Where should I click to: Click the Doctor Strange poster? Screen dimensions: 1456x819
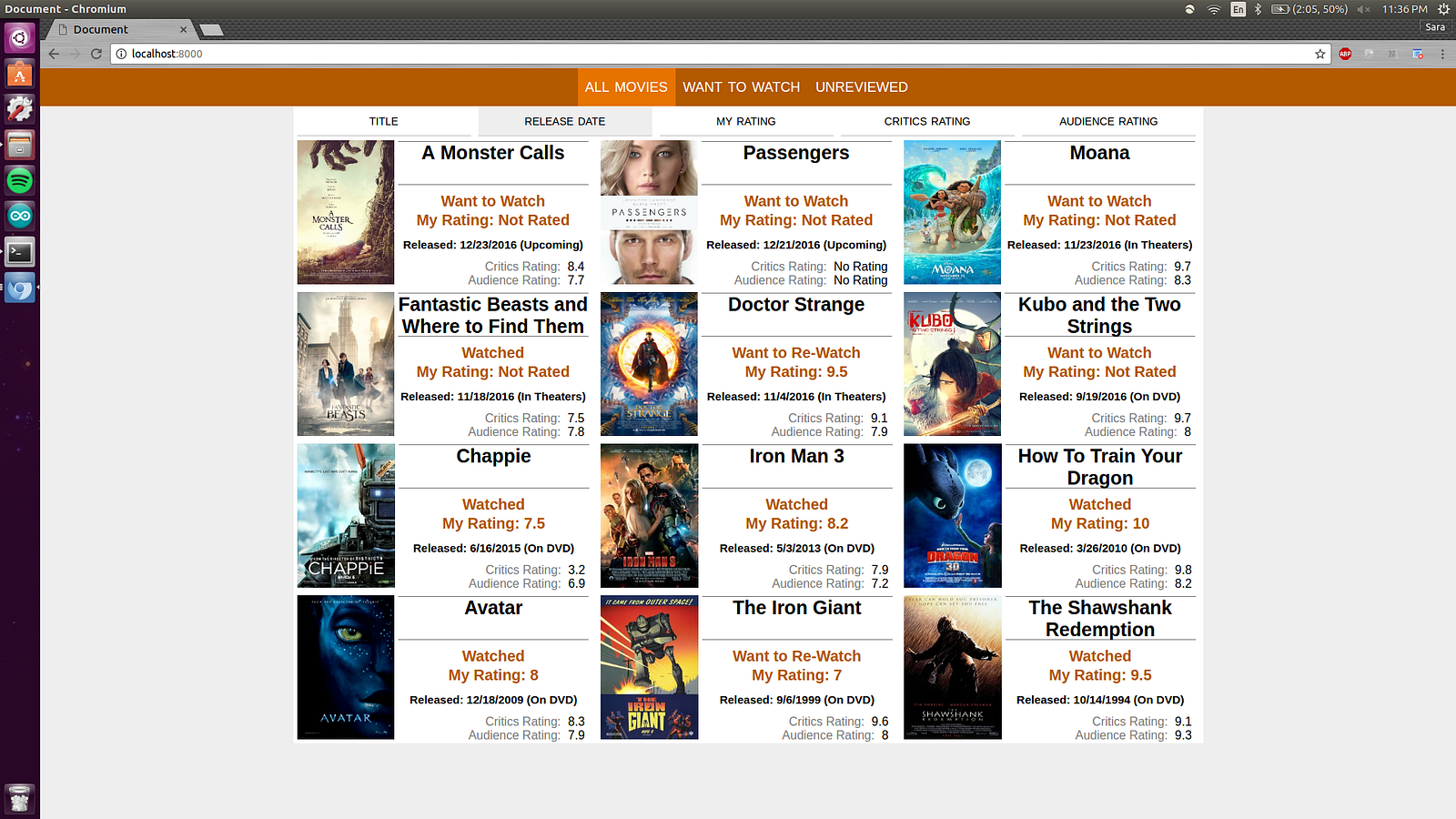(x=649, y=364)
